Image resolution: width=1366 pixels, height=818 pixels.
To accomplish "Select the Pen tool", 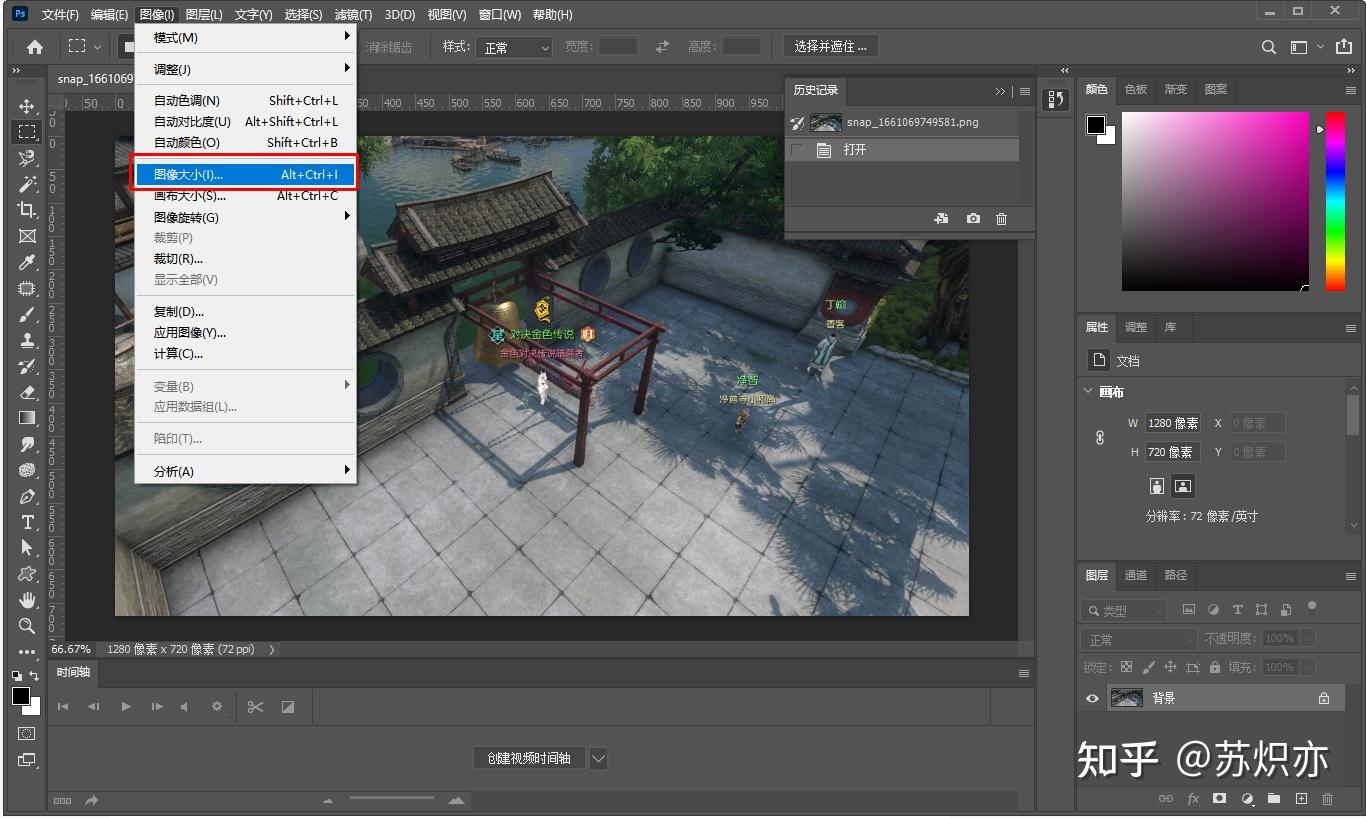I will coord(27,496).
